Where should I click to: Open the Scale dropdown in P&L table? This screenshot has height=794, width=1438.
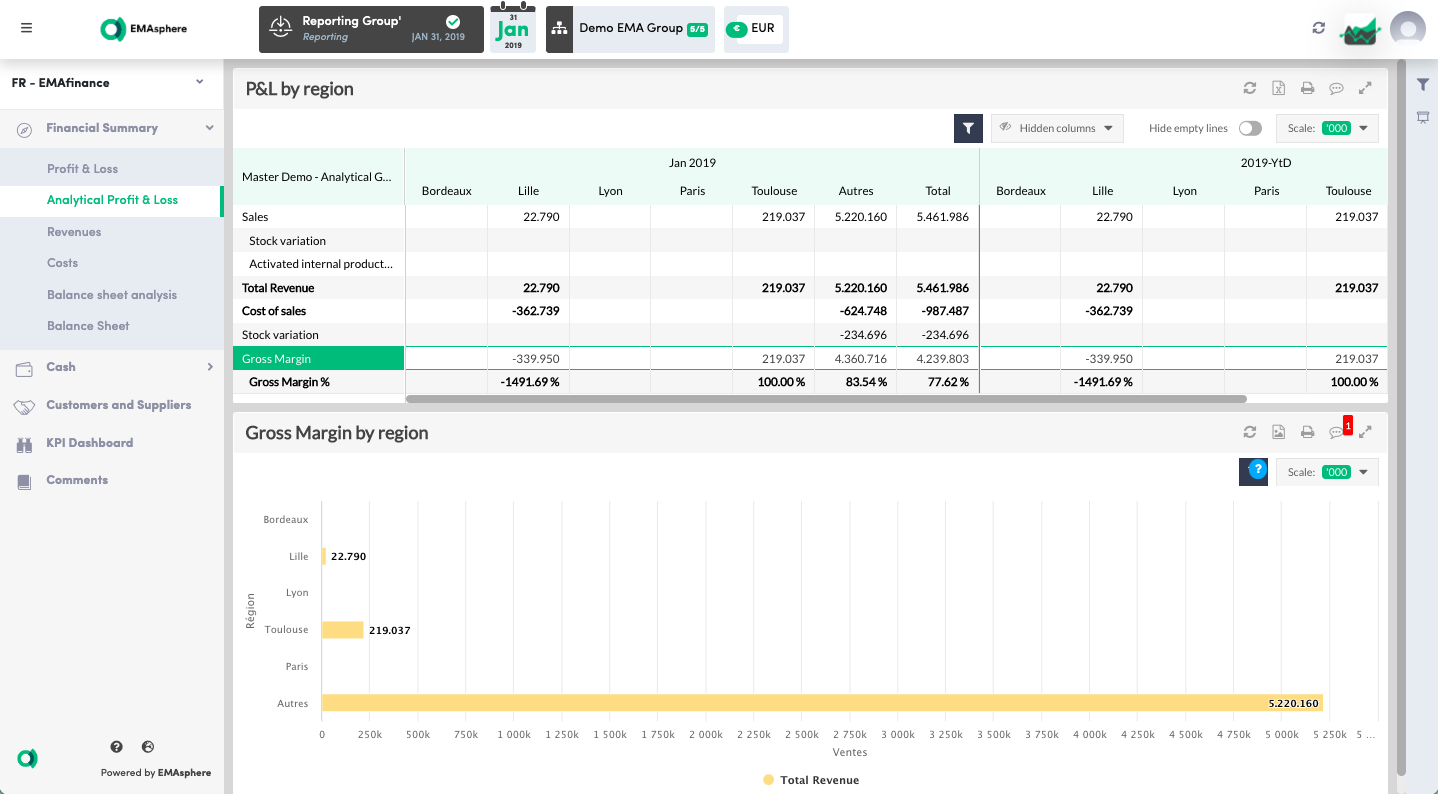tap(1327, 128)
